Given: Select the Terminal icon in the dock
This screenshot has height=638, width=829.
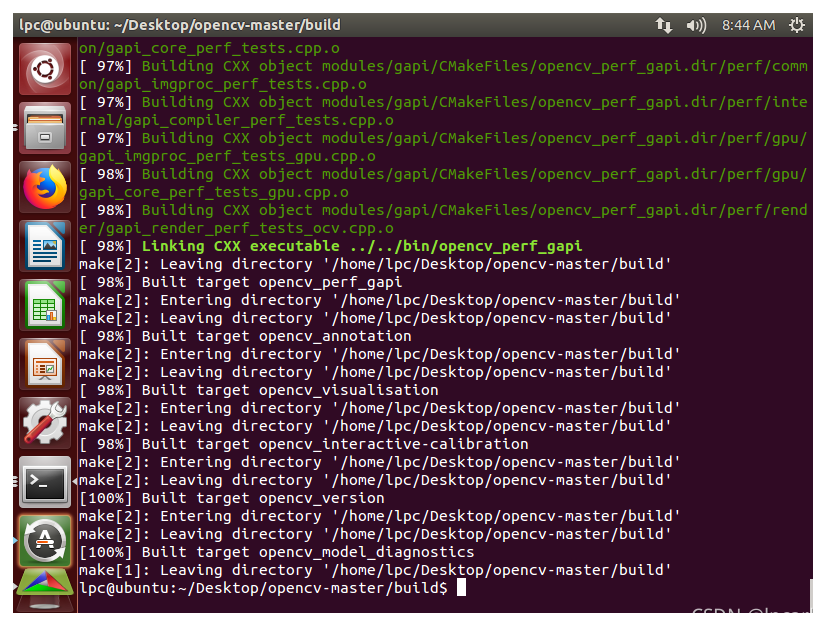Looking at the screenshot, I should [x=45, y=482].
